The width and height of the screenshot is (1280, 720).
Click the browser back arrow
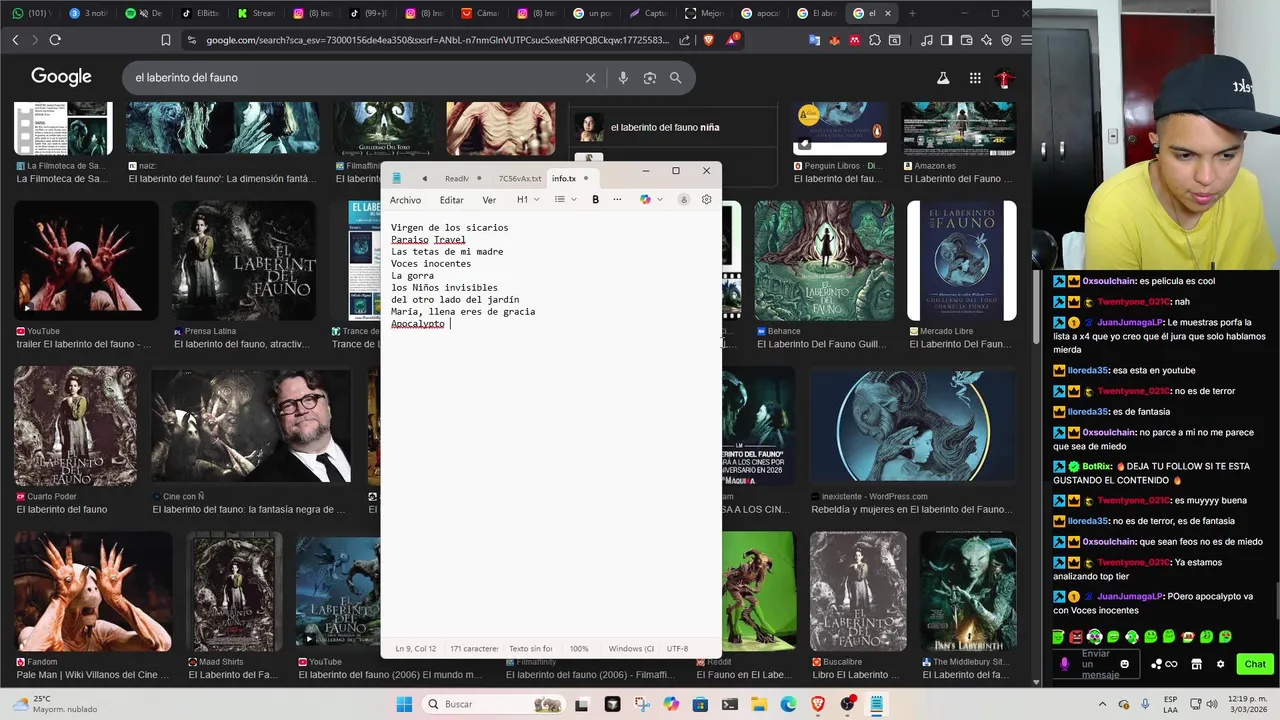coord(15,40)
